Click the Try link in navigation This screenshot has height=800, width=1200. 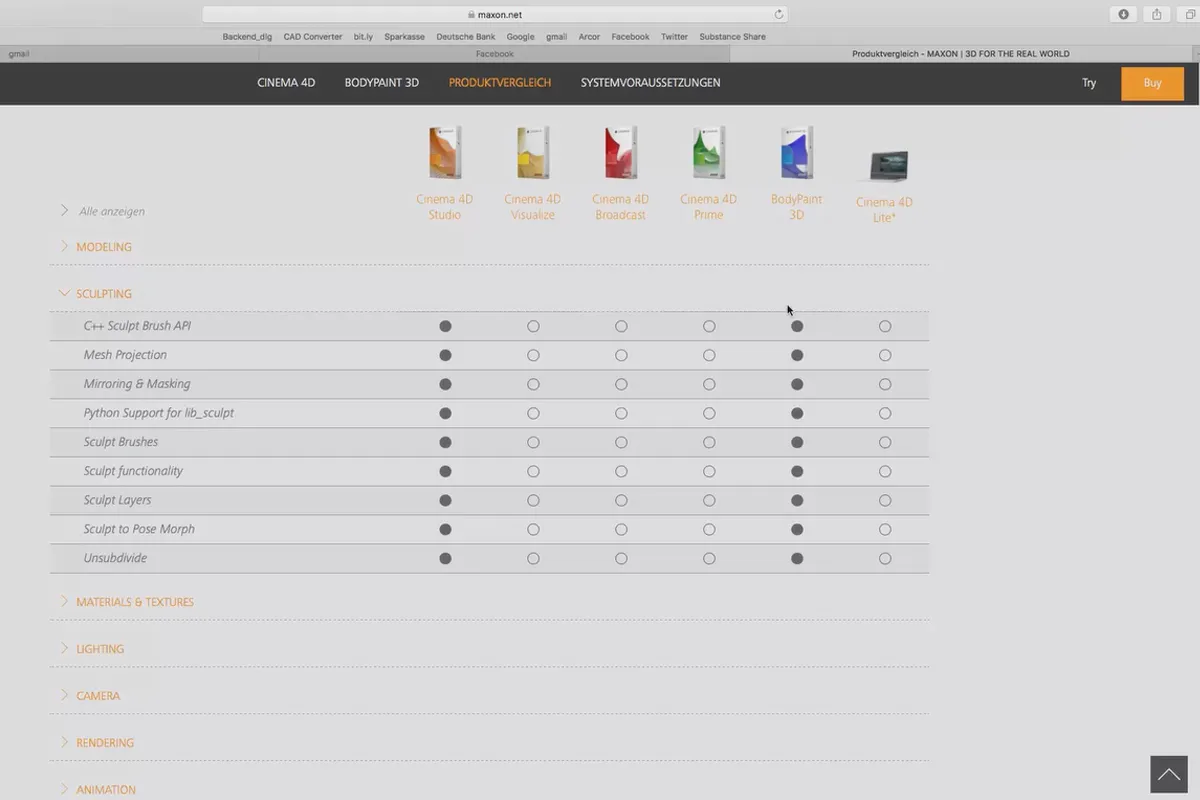1089,83
